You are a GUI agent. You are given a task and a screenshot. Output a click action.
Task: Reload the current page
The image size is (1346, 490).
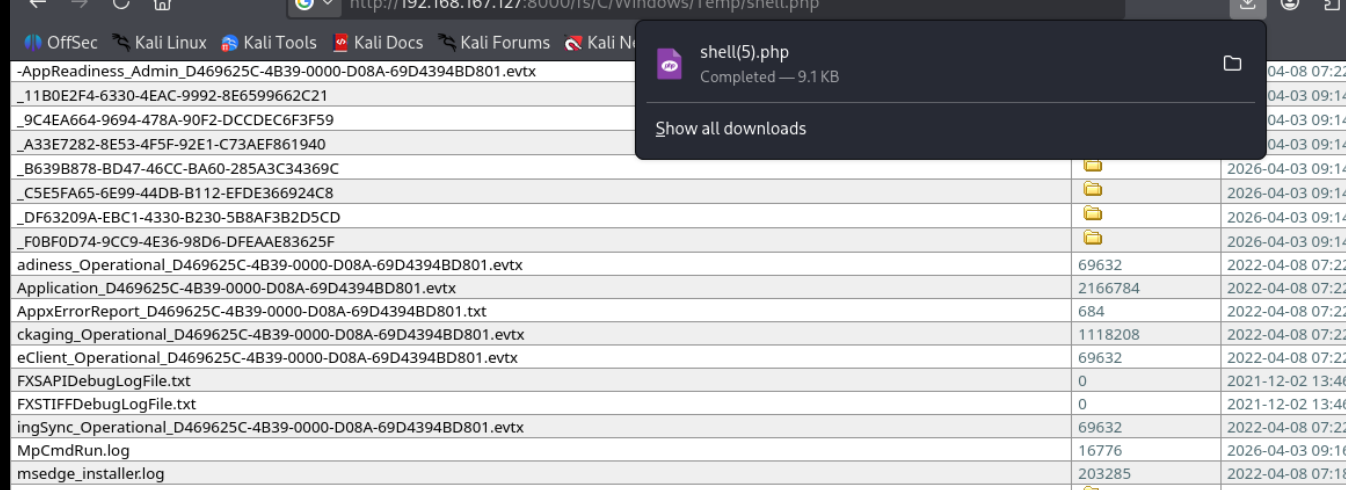click(121, 4)
